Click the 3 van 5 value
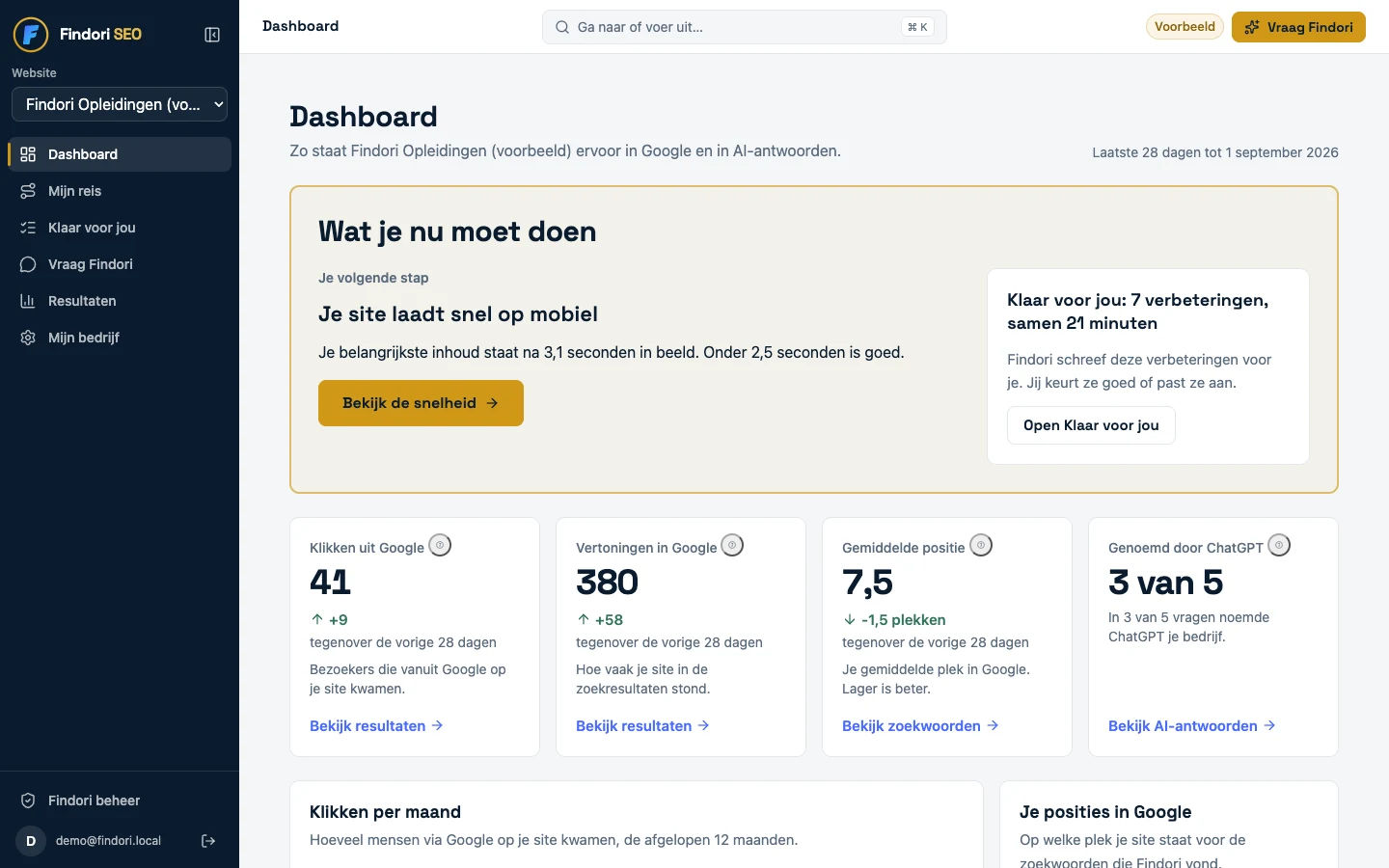The image size is (1389, 868). (x=1165, y=583)
